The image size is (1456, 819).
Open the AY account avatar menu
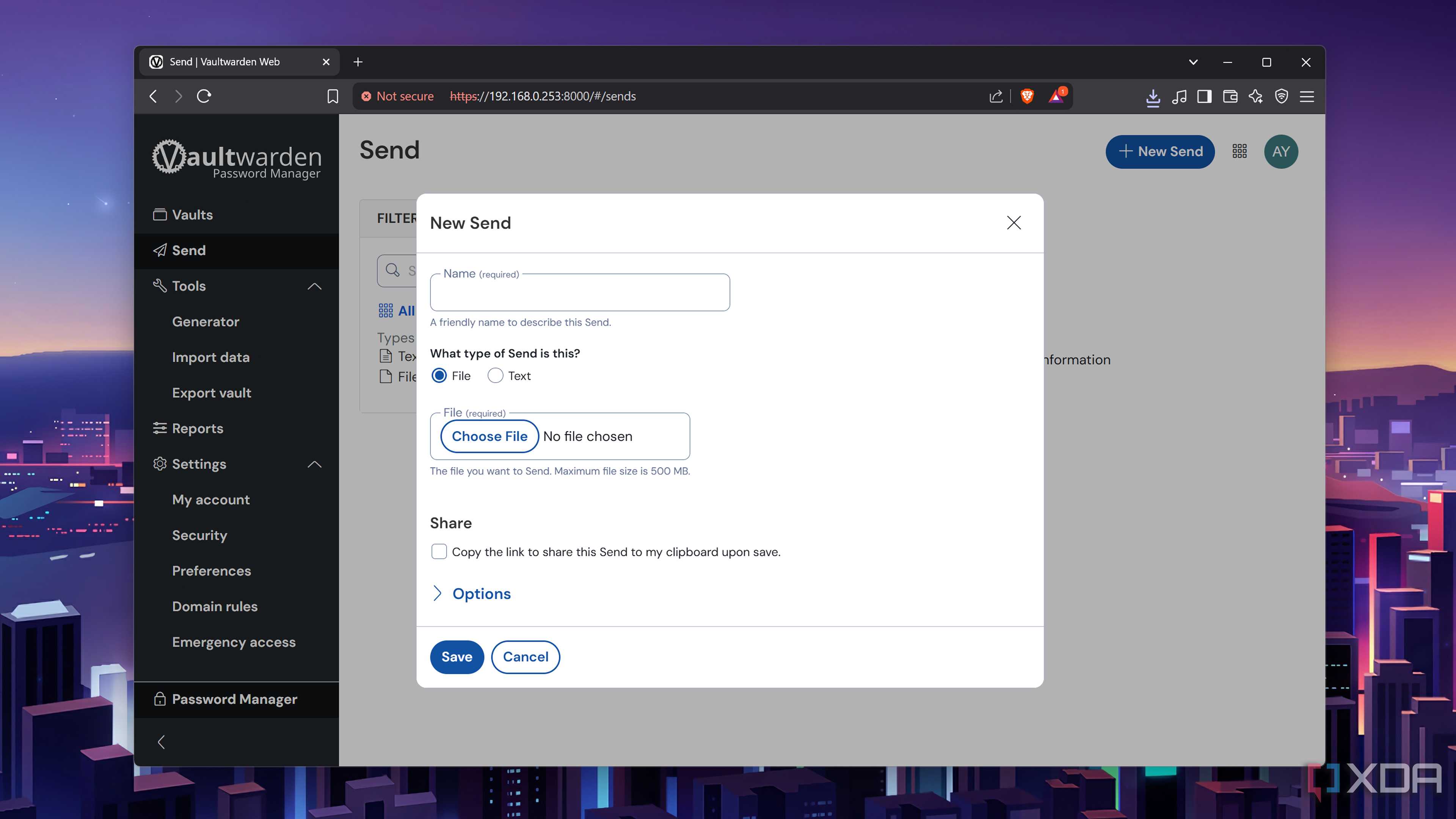tap(1281, 152)
